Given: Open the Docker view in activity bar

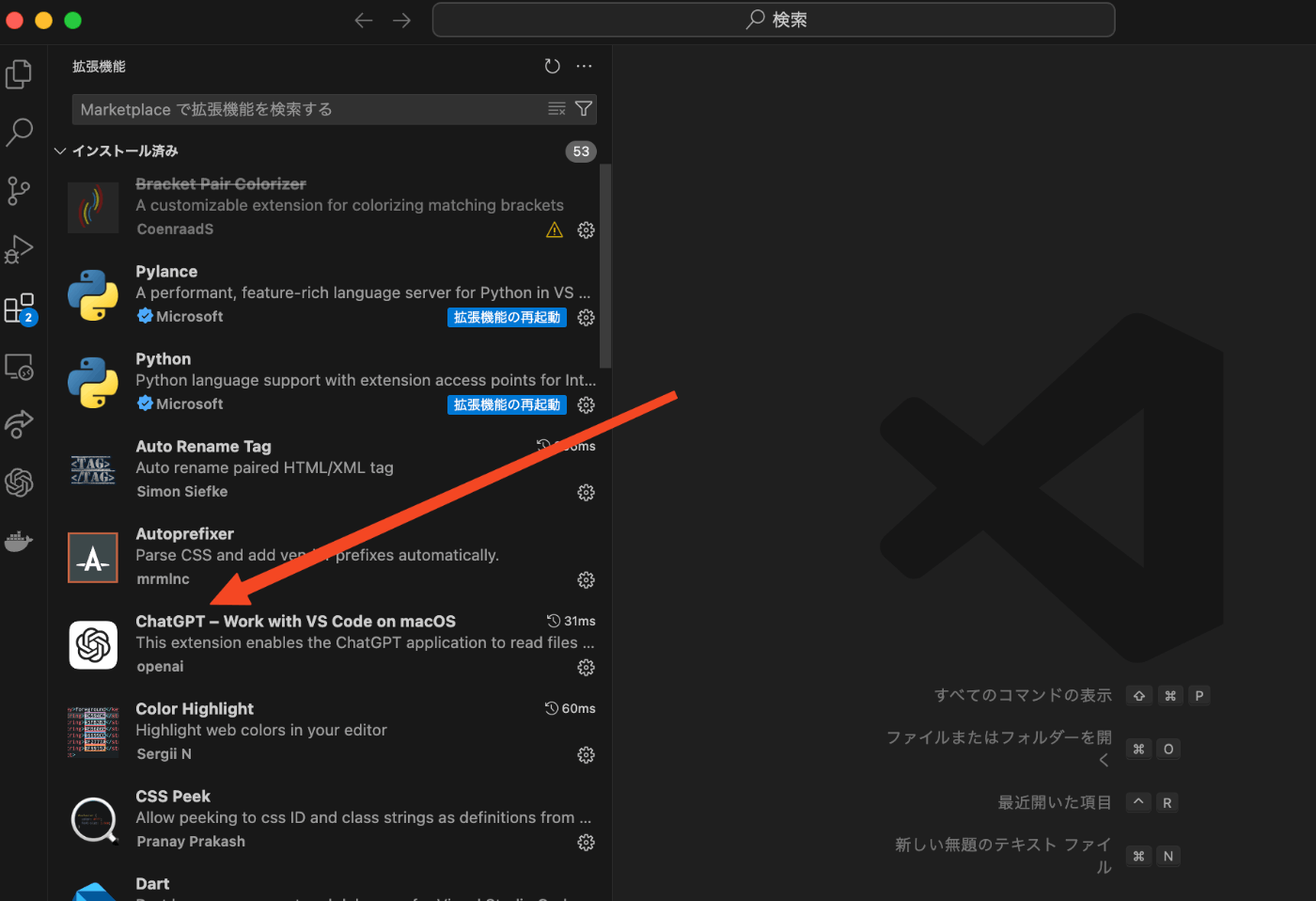Looking at the screenshot, I should coord(19,541).
